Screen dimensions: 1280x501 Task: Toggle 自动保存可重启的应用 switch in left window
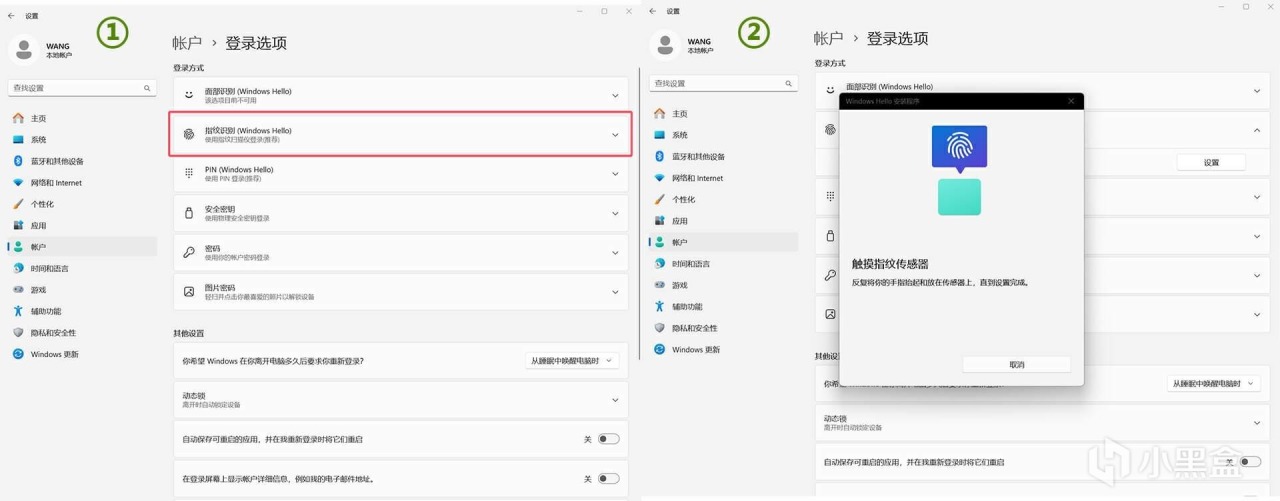tap(608, 439)
